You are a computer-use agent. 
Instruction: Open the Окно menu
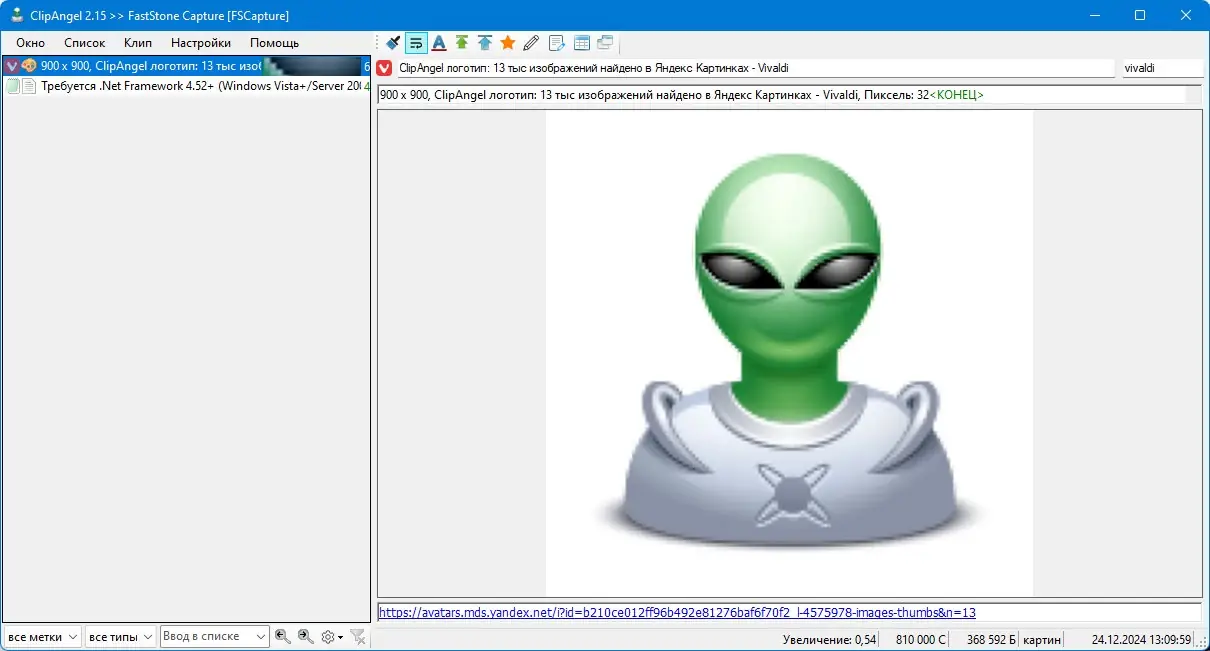(x=30, y=43)
